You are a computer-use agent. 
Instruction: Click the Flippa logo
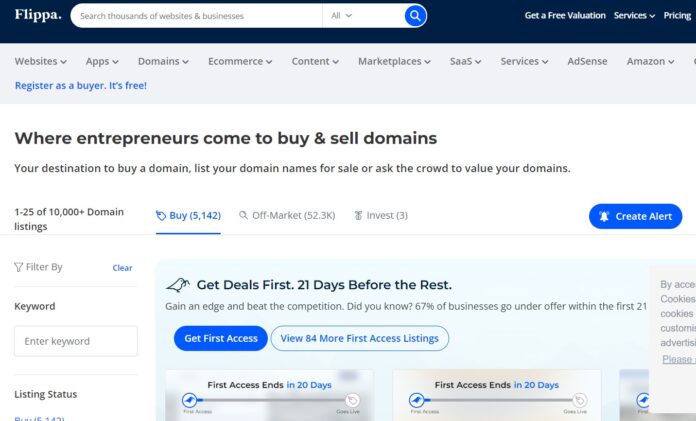(37, 15)
